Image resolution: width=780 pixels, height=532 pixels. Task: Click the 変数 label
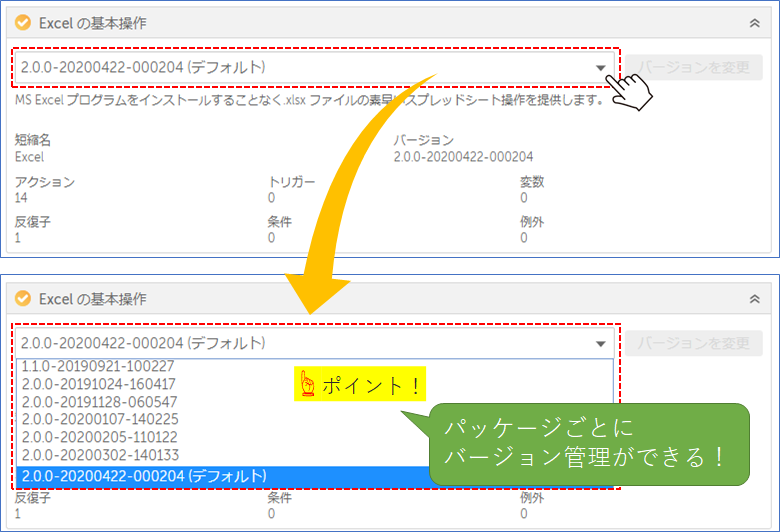click(532, 182)
